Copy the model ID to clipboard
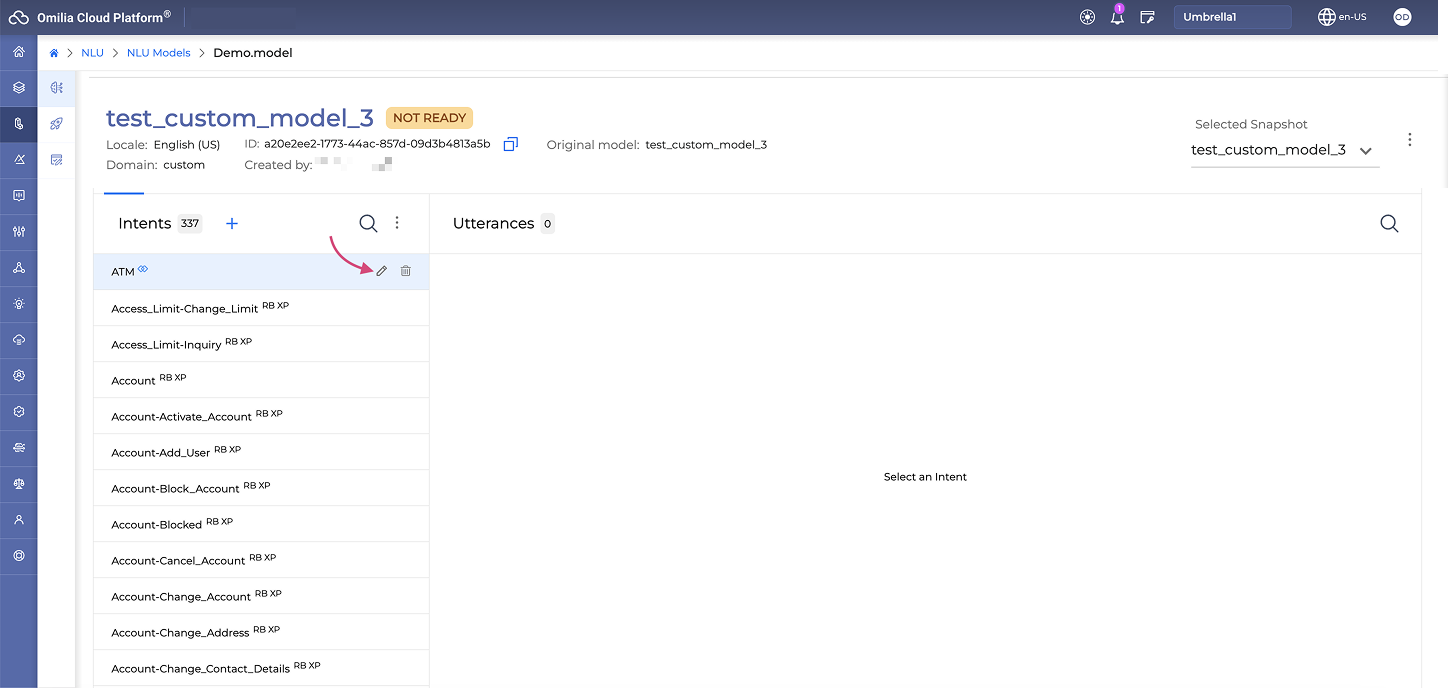Viewport: 1448px width, 688px height. (x=510, y=144)
